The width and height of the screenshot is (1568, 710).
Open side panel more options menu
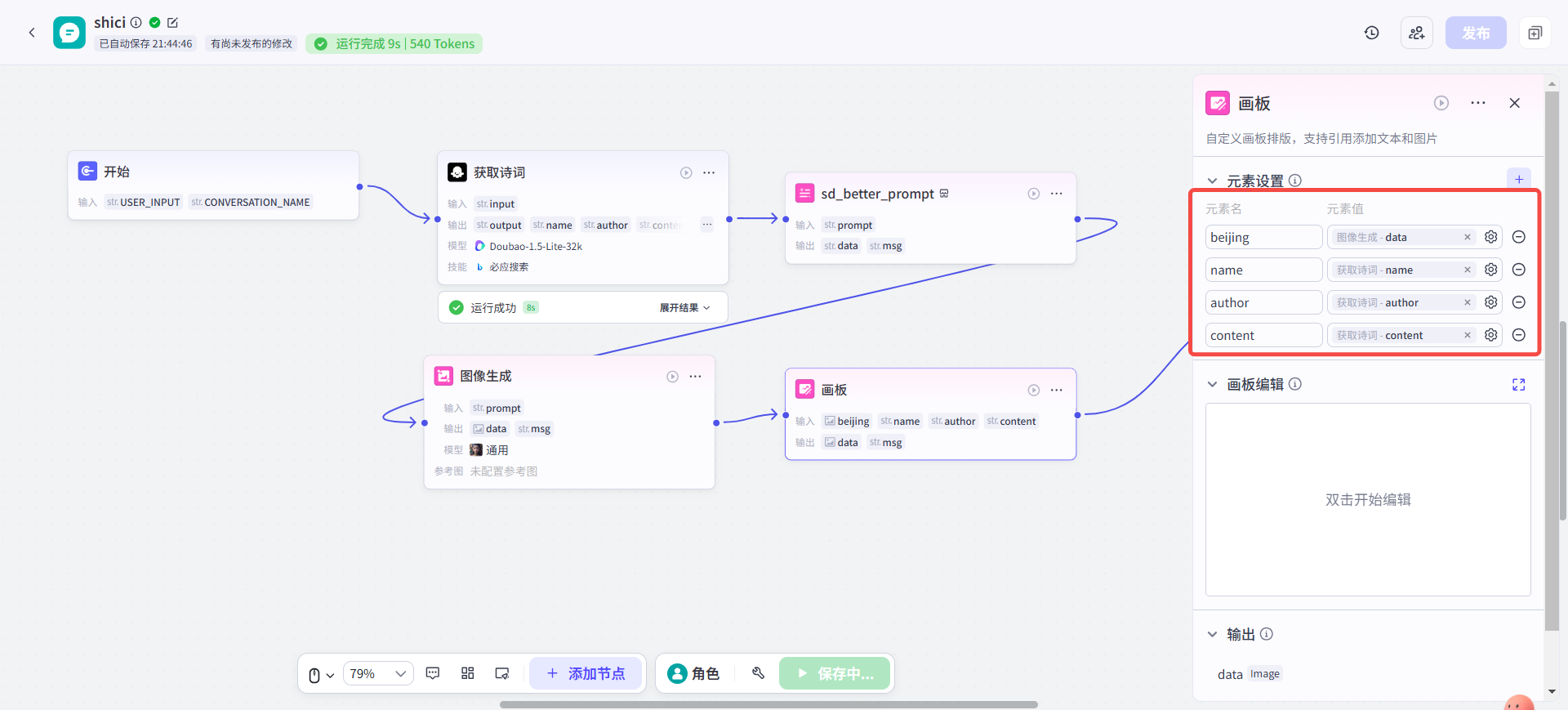[x=1478, y=103]
